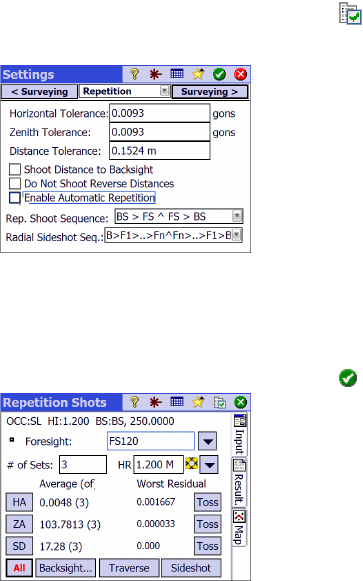Click the yellow star favorites icon in Settings
363x581 pixels.
pyautogui.click(x=198, y=74)
